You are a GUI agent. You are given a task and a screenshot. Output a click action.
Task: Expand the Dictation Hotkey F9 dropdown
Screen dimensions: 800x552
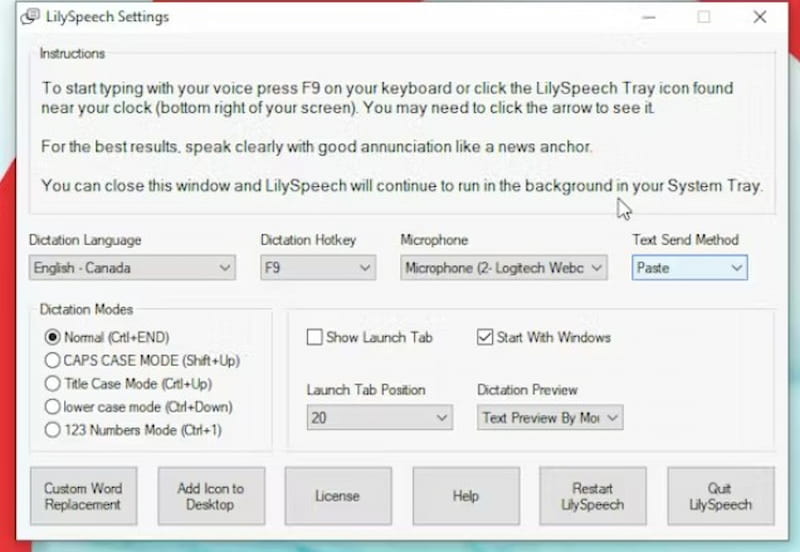(x=318, y=268)
